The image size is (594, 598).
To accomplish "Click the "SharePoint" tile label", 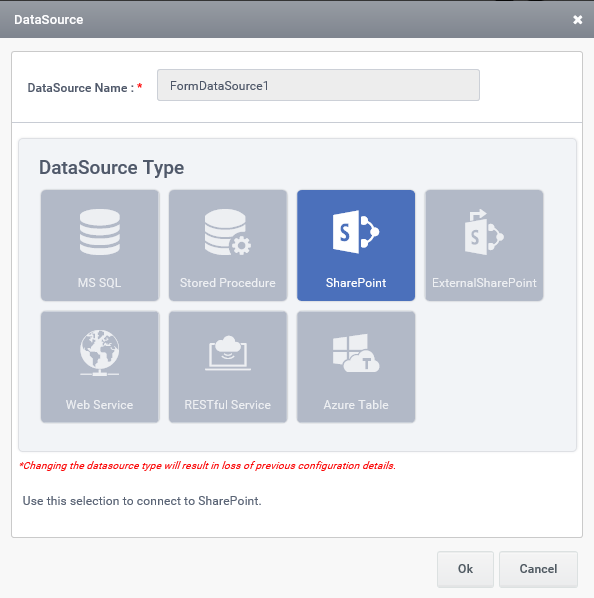I will pyautogui.click(x=356, y=283).
